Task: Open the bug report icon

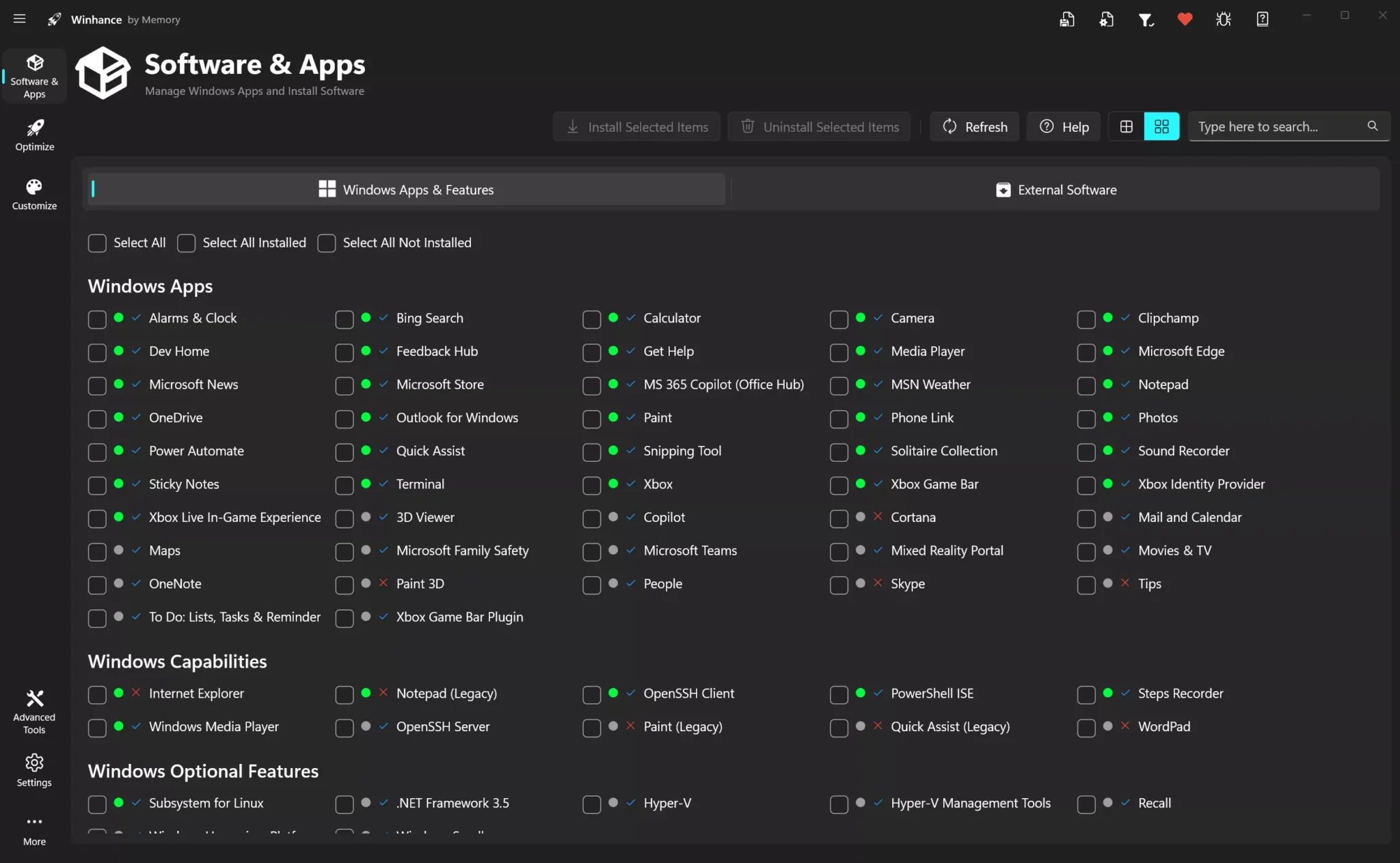Action: pos(1224,19)
